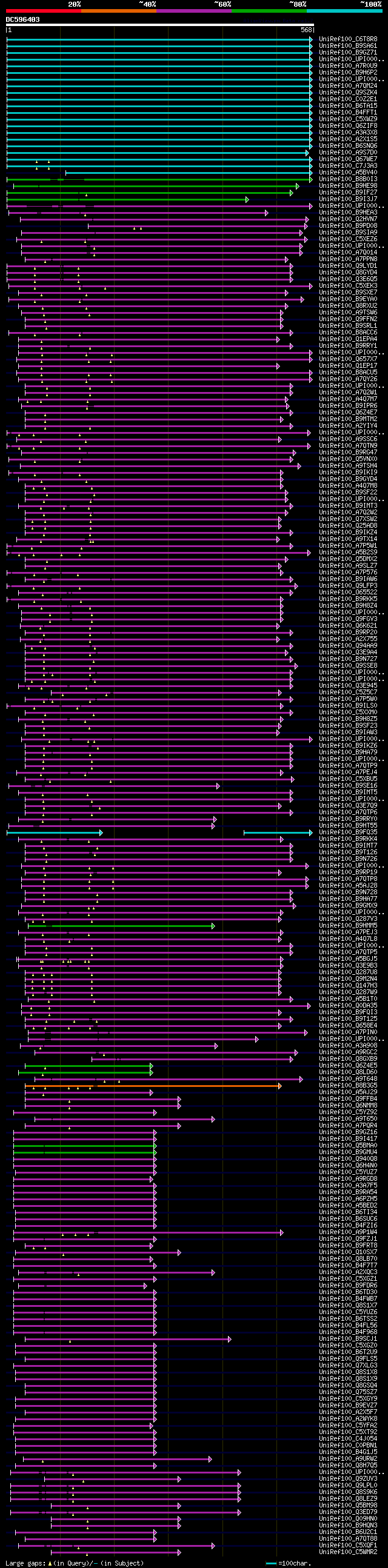Click the cyan ~100% identity legend bar
The image size is (388, 1568).
(344, 11)
